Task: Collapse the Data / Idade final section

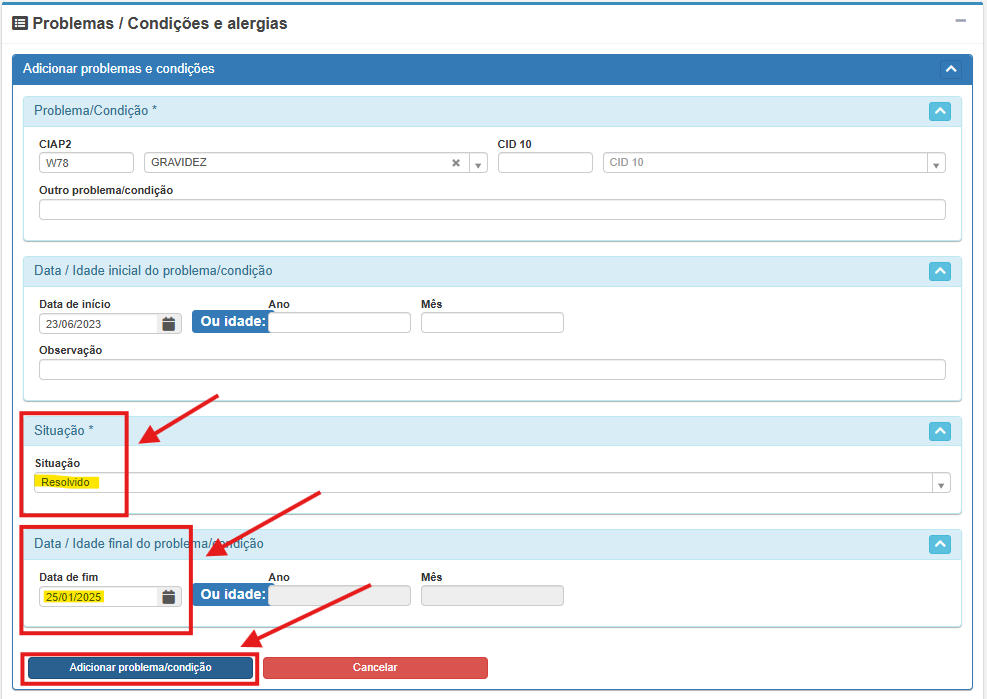Action: click(939, 544)
